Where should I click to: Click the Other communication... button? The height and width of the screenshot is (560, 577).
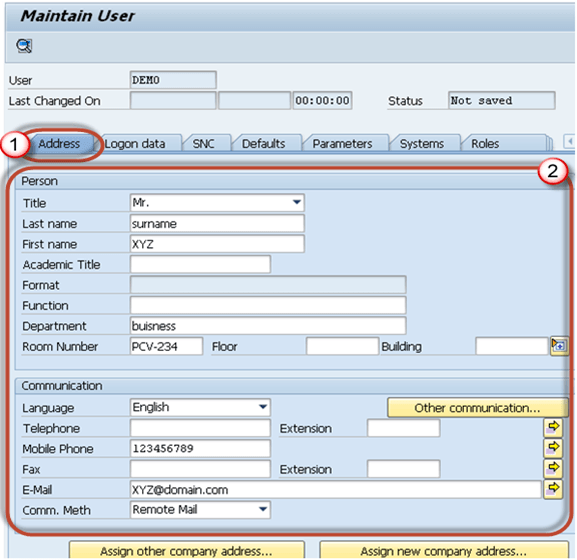tap(477, 408)
